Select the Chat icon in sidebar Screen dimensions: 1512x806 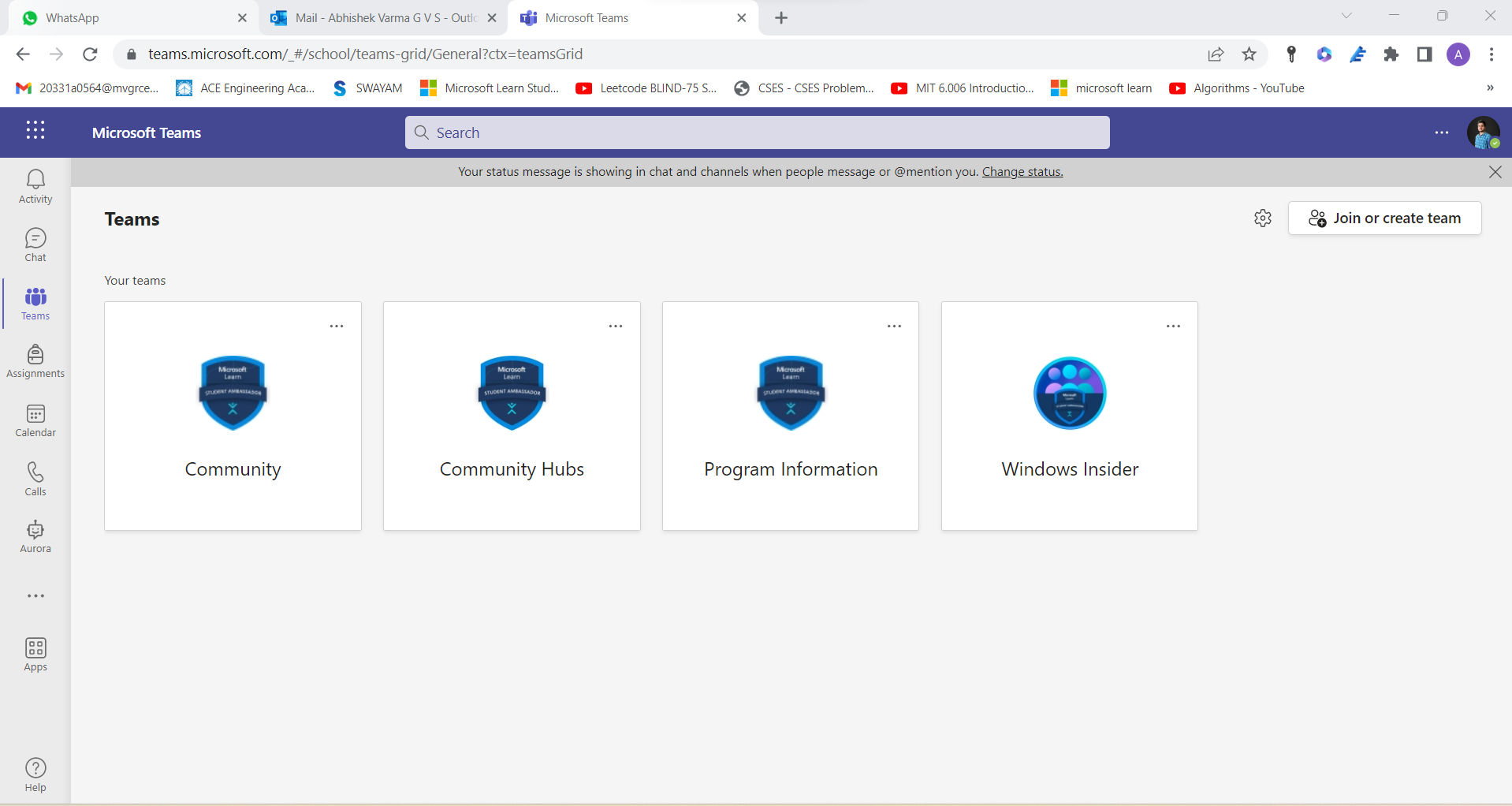click(x=35, y=244)
